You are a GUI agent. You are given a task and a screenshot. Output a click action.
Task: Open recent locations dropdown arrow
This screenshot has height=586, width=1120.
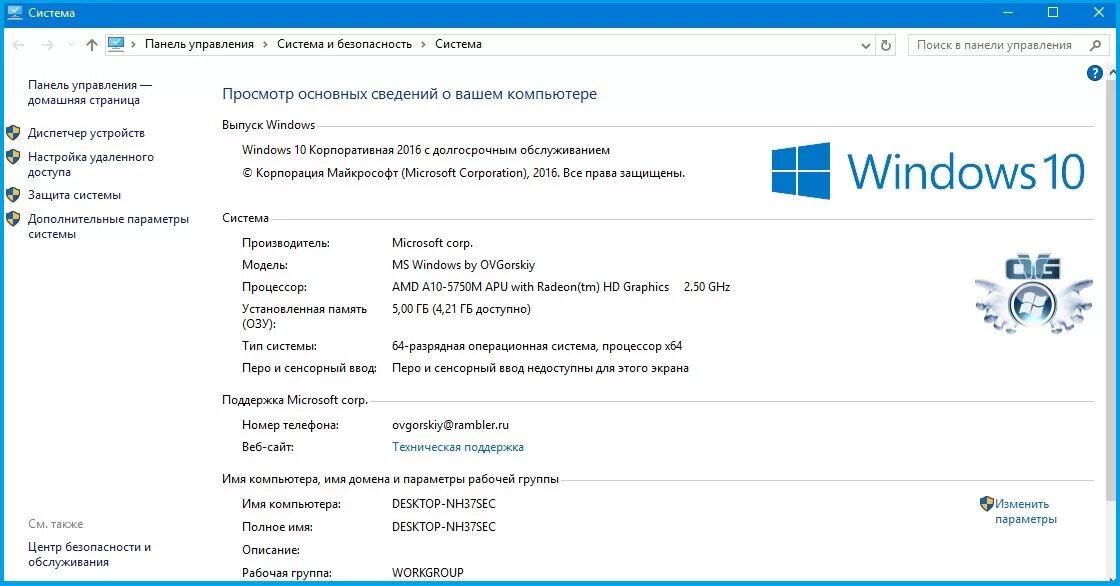click(x=71, y=45)
